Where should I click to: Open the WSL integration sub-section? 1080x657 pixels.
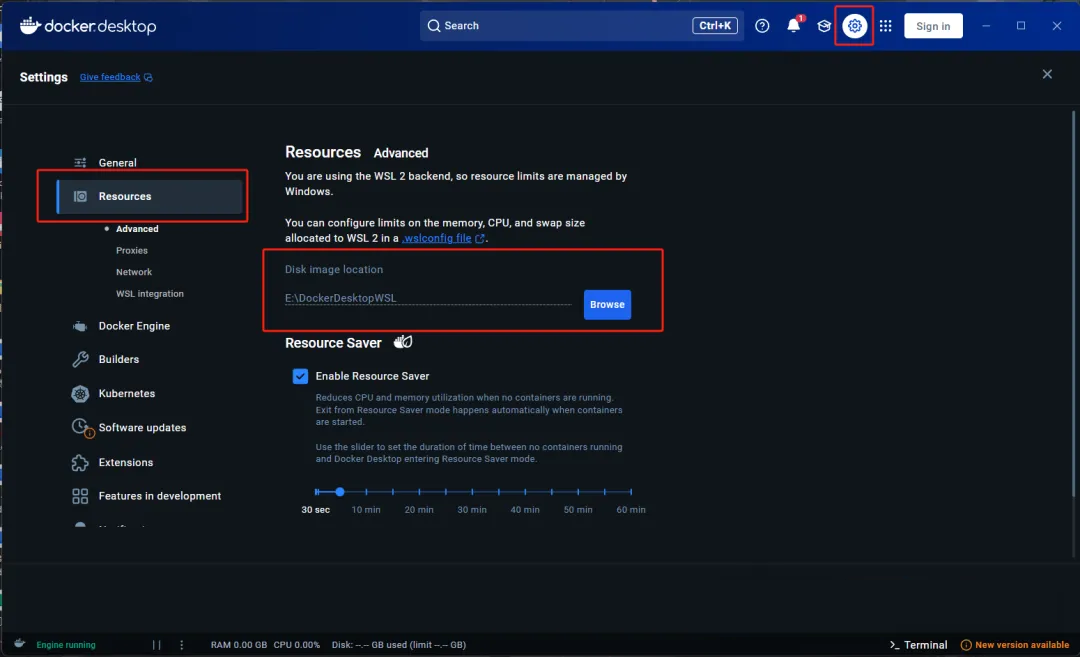point(149,293)
